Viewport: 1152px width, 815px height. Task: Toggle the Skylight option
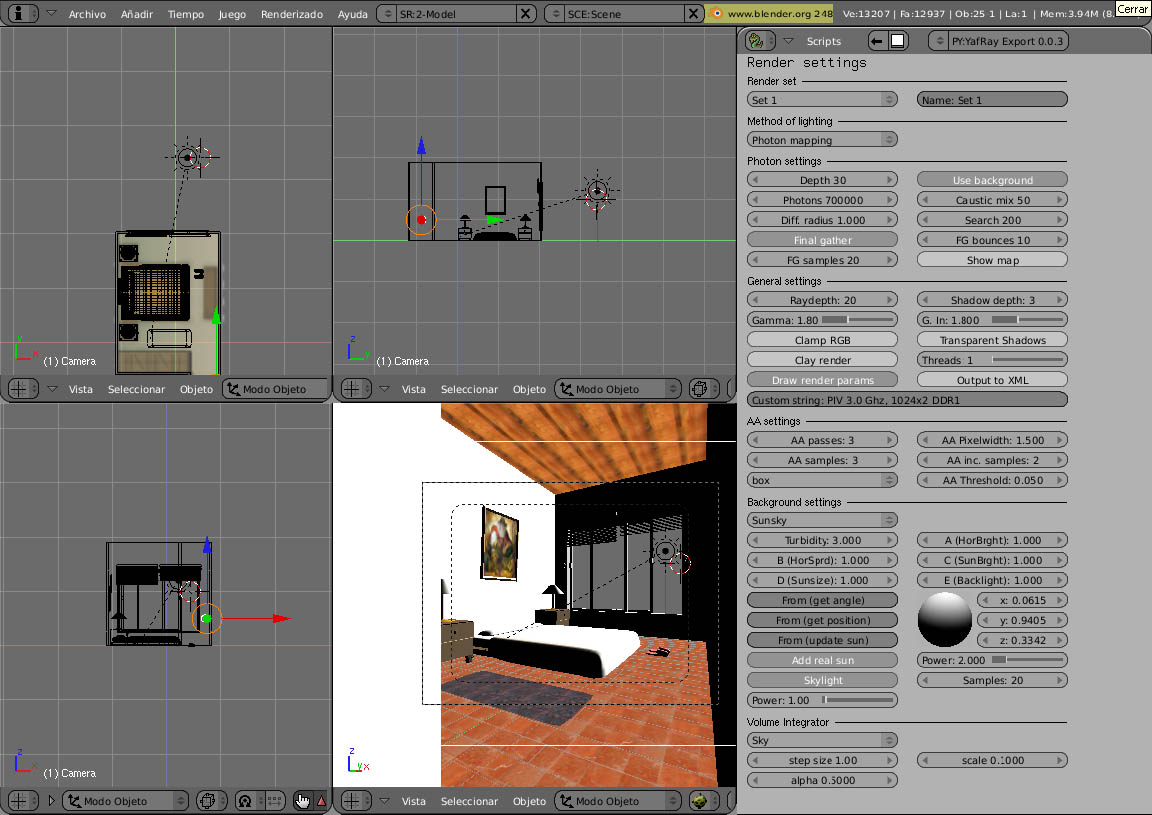822,681
